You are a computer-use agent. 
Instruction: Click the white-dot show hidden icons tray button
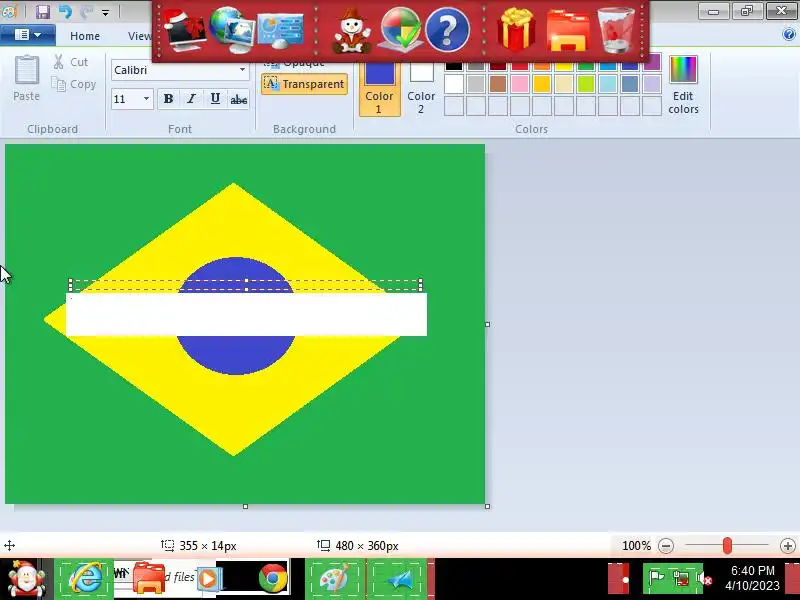pos(624,580)
